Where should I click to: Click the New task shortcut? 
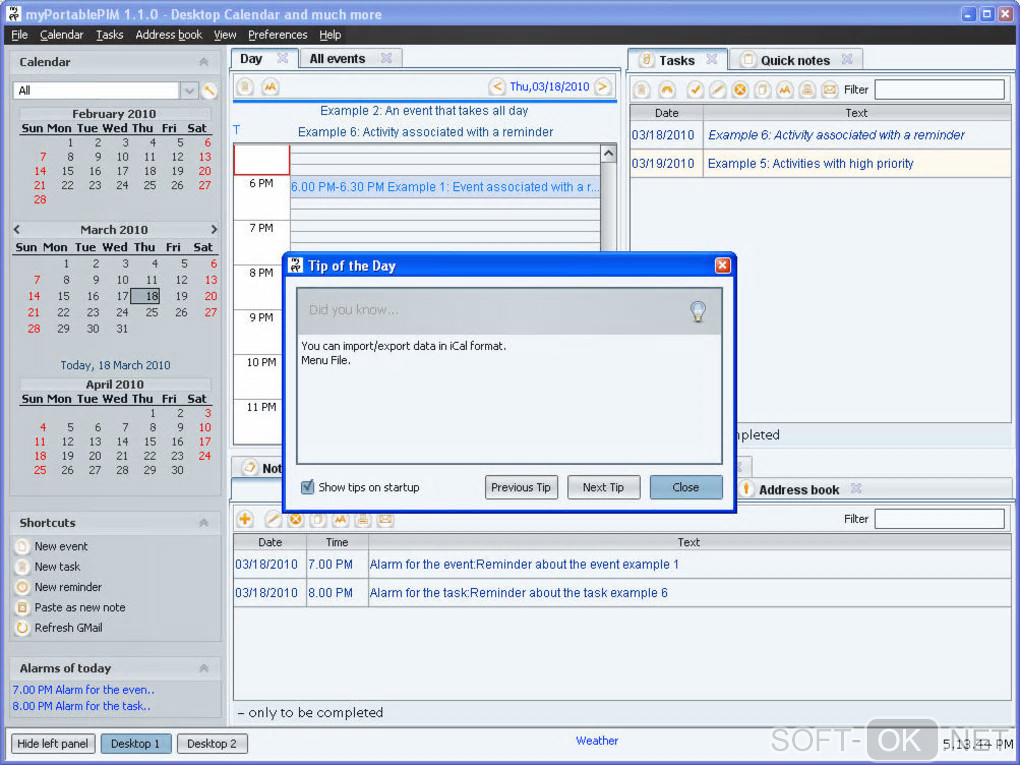point(57,567)
